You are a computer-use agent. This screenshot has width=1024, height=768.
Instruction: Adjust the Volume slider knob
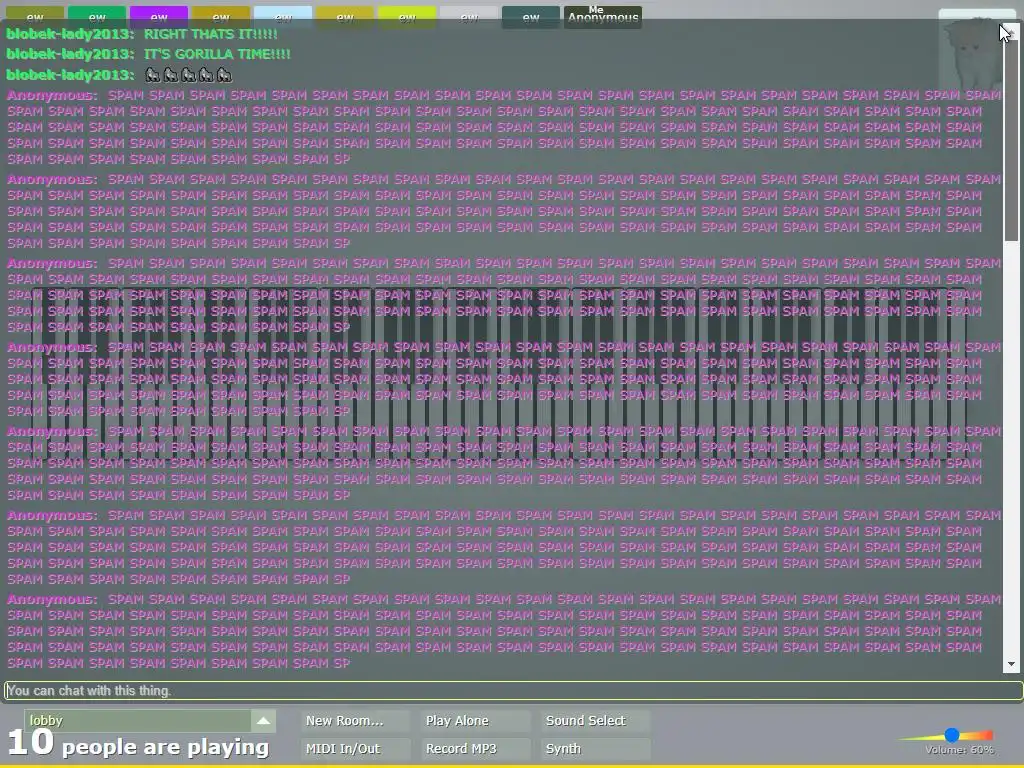(952, 735)
